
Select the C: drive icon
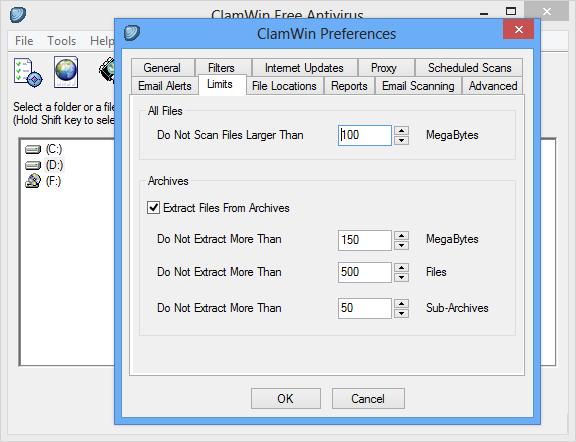[33, 150]
